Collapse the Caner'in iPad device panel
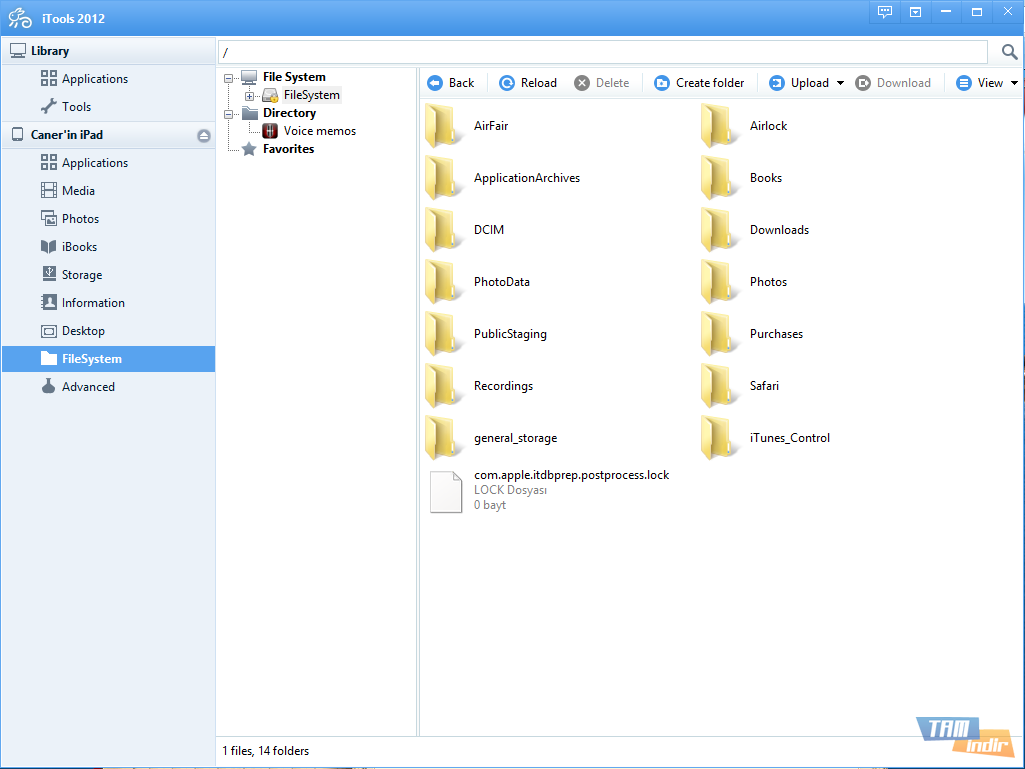 point(203,134)
